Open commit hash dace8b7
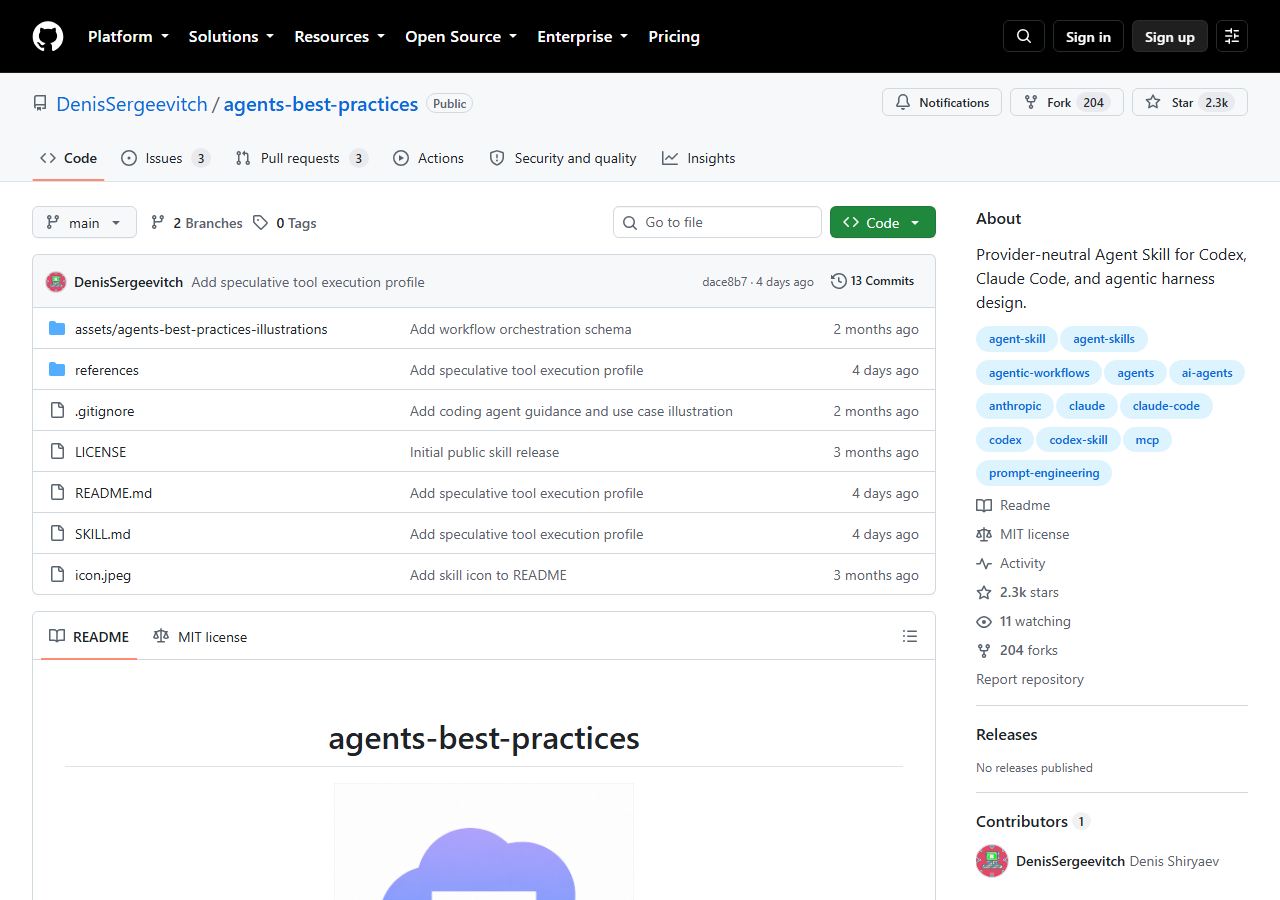Screen dimensions: 1280x900 (x=724, y=282)
